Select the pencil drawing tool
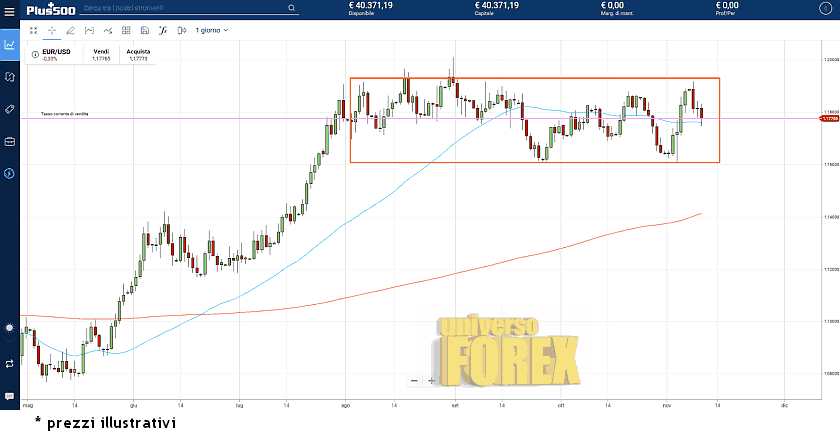Screen dimensions: 840x438 (70, 30)
